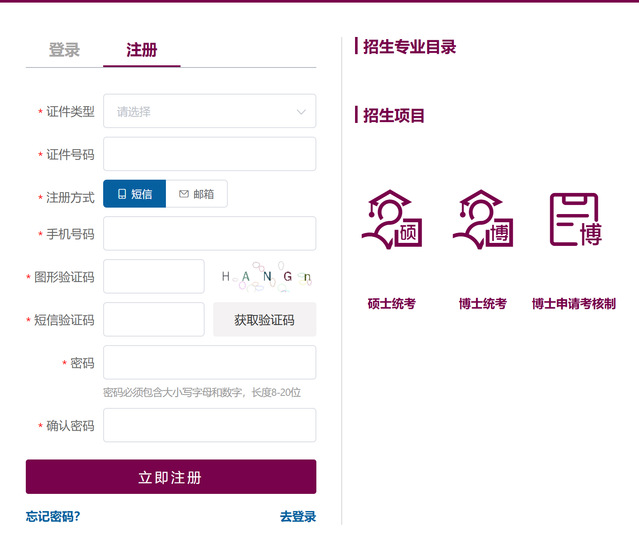The image size is (639, 536).
Task: Click the envelope icon in 邮箱 option
Action: point(184,194)
